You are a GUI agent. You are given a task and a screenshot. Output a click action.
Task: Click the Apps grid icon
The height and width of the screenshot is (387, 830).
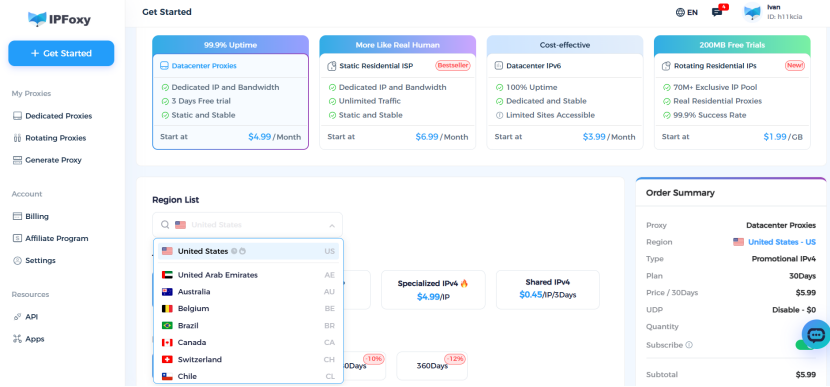coord(17,339)
